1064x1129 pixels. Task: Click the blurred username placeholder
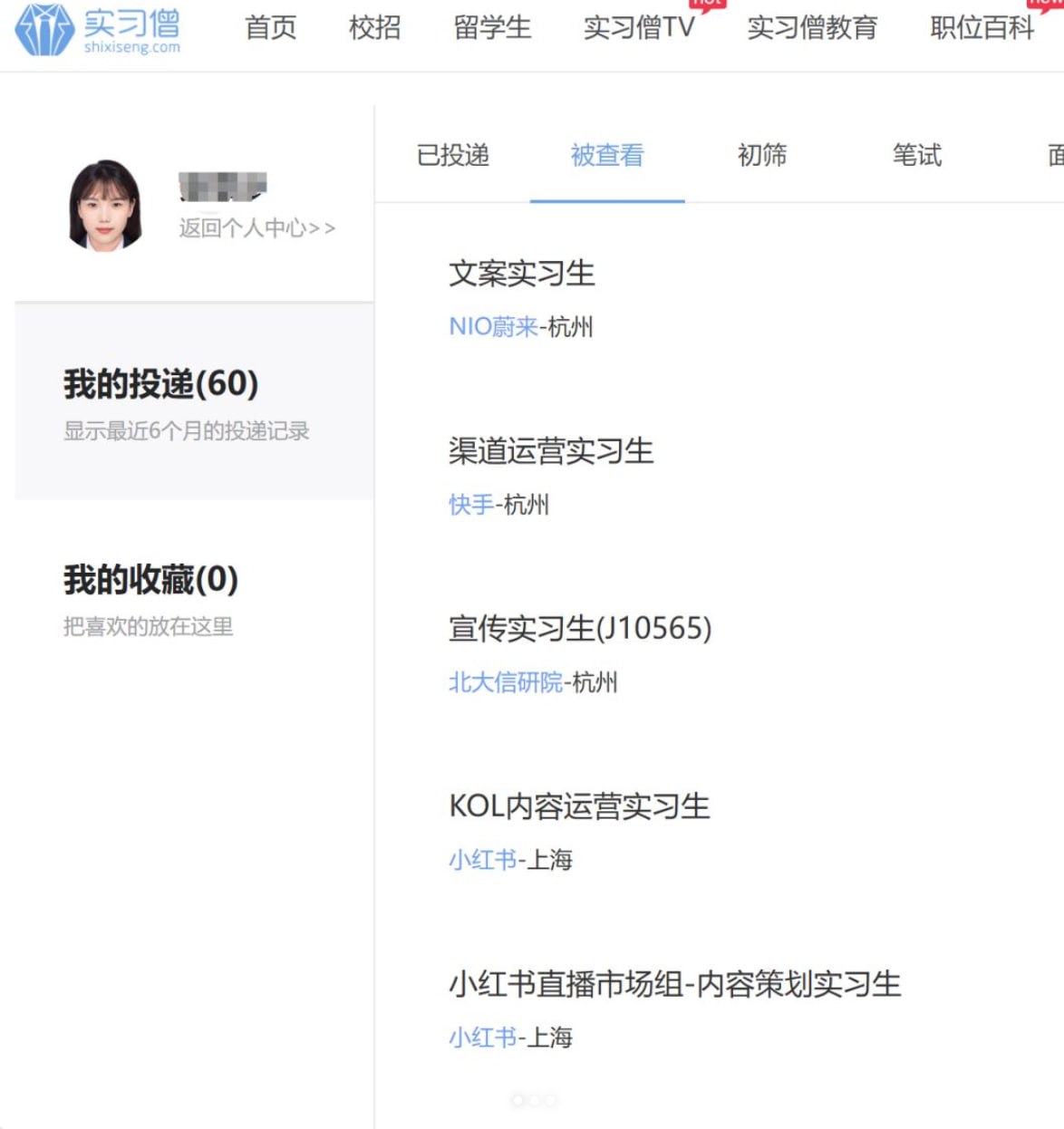(224, 184)
